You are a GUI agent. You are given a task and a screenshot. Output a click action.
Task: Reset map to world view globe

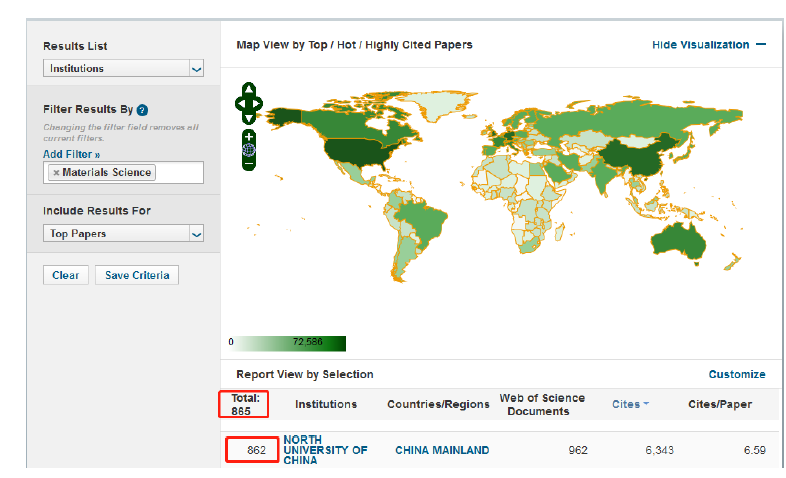pyautogui.click(x=249, y=150)
